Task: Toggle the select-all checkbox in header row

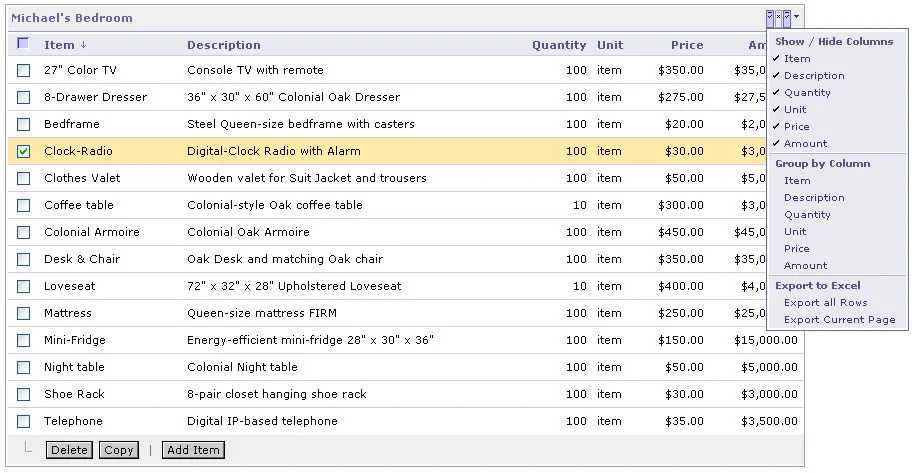Action: 24,44
